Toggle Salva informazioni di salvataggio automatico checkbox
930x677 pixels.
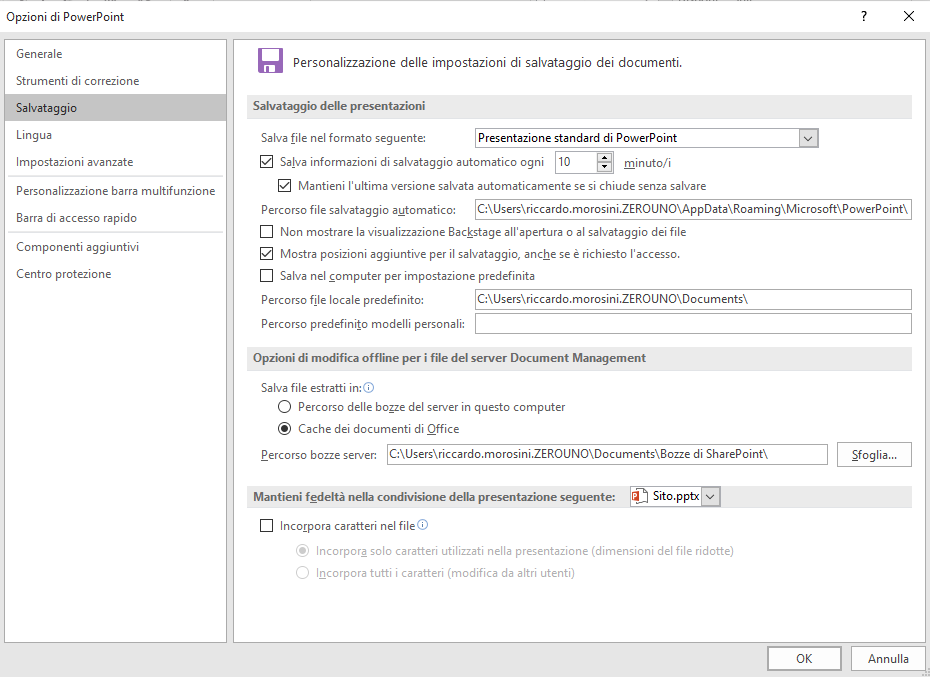pos(267,161)
